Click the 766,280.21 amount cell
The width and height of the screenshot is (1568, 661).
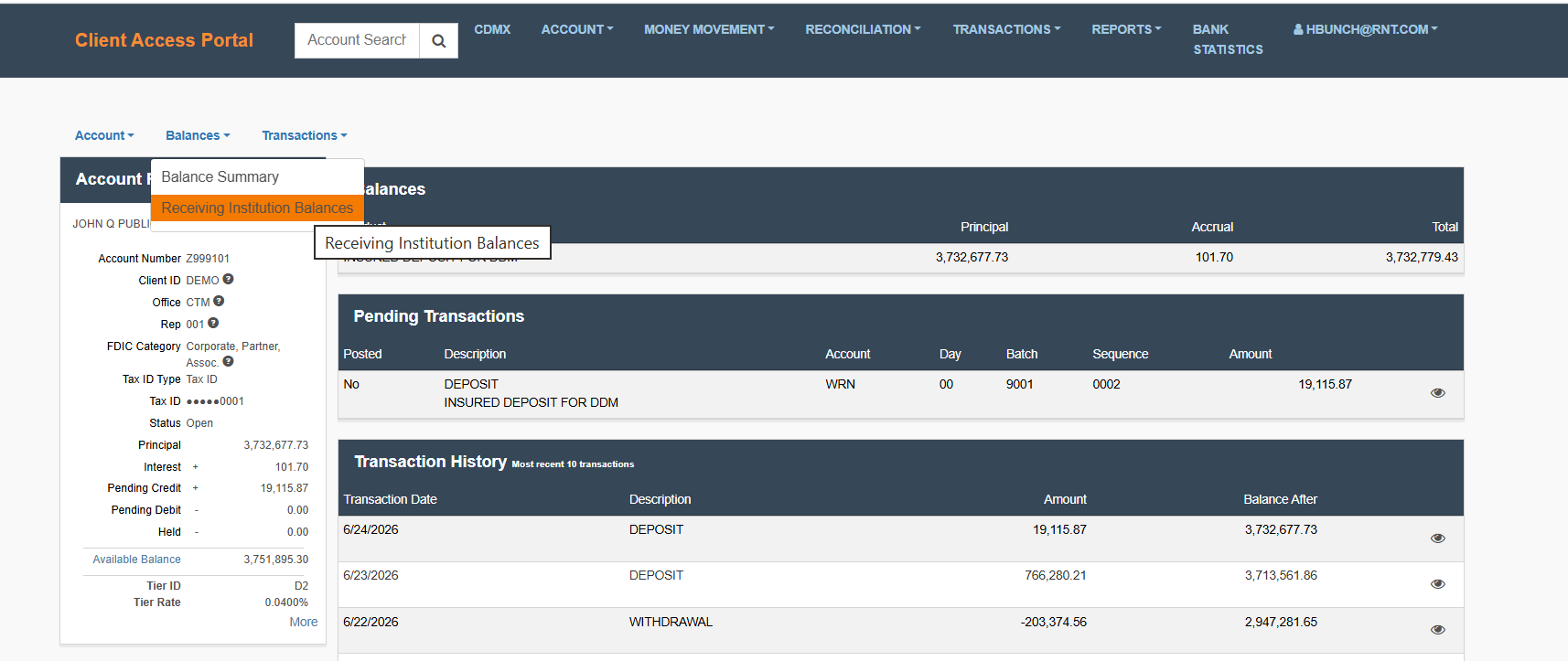point(1056,575)
